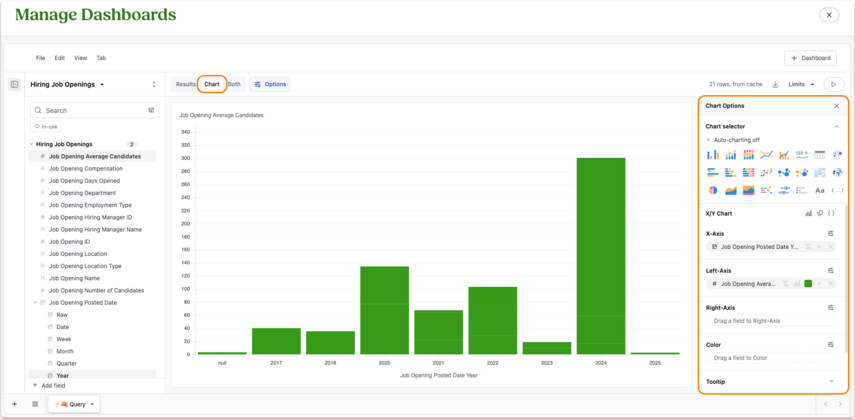Select the pie chart type icon

tap(713, 190)
